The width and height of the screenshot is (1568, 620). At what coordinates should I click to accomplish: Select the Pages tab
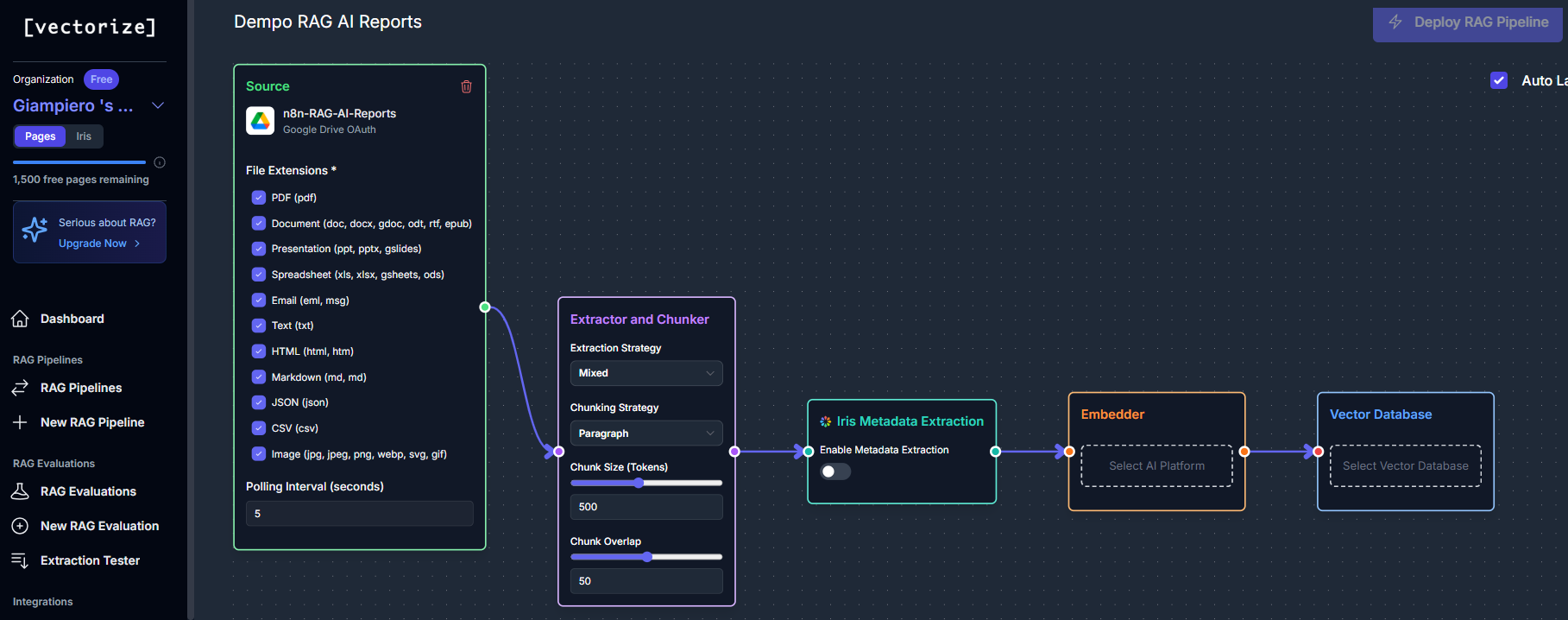click(x=40, y=136)
